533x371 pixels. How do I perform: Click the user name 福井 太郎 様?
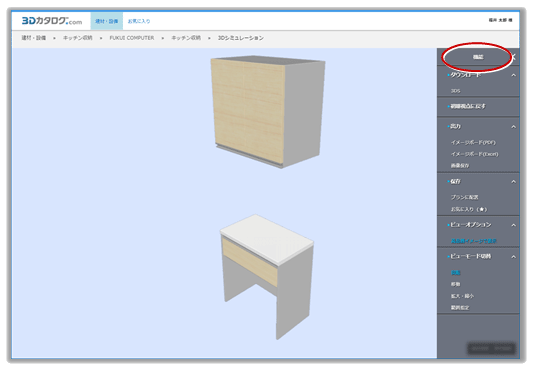click(x=500, y=20)
